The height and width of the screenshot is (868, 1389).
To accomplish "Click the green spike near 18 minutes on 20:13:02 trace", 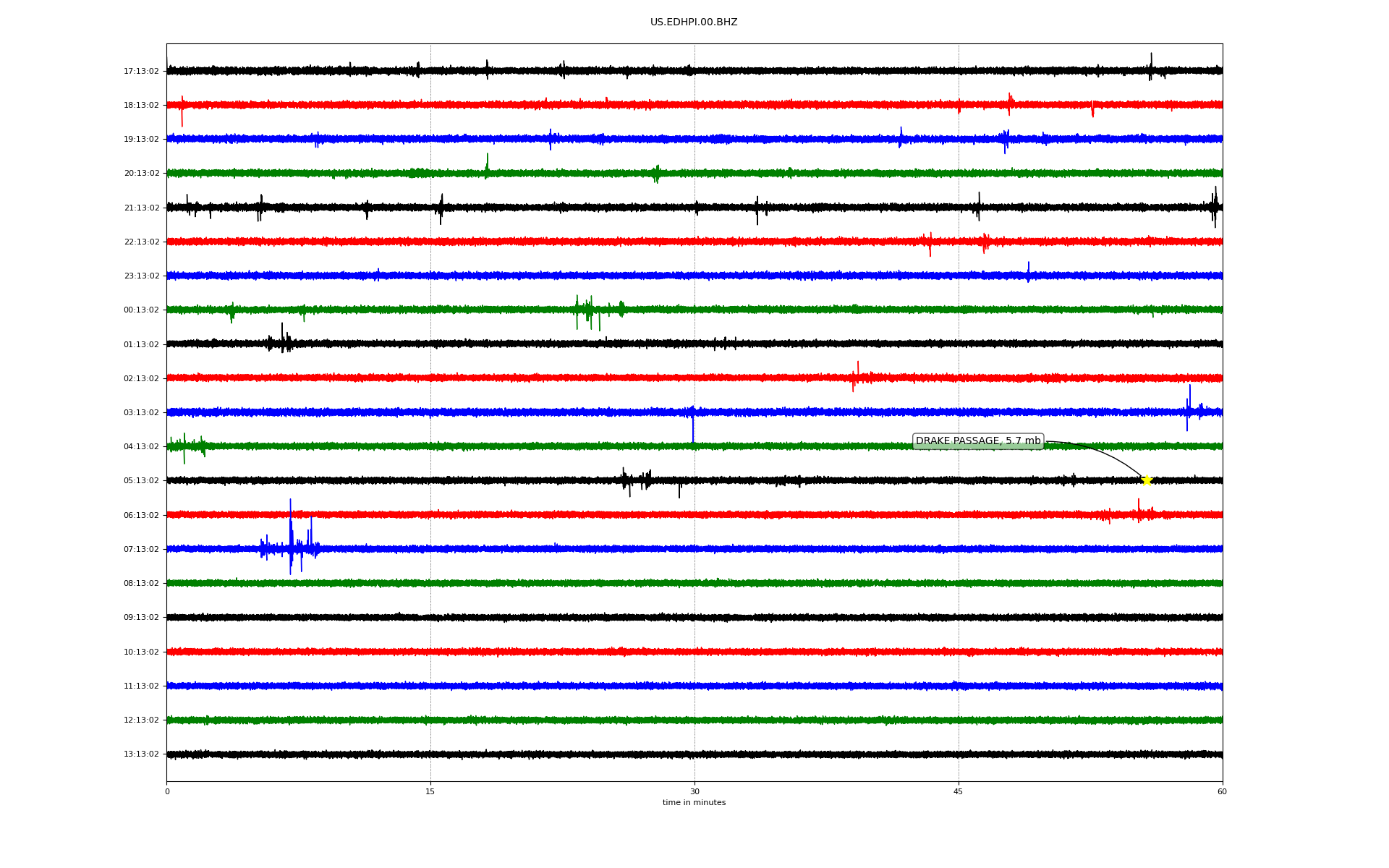I will 487,166.
